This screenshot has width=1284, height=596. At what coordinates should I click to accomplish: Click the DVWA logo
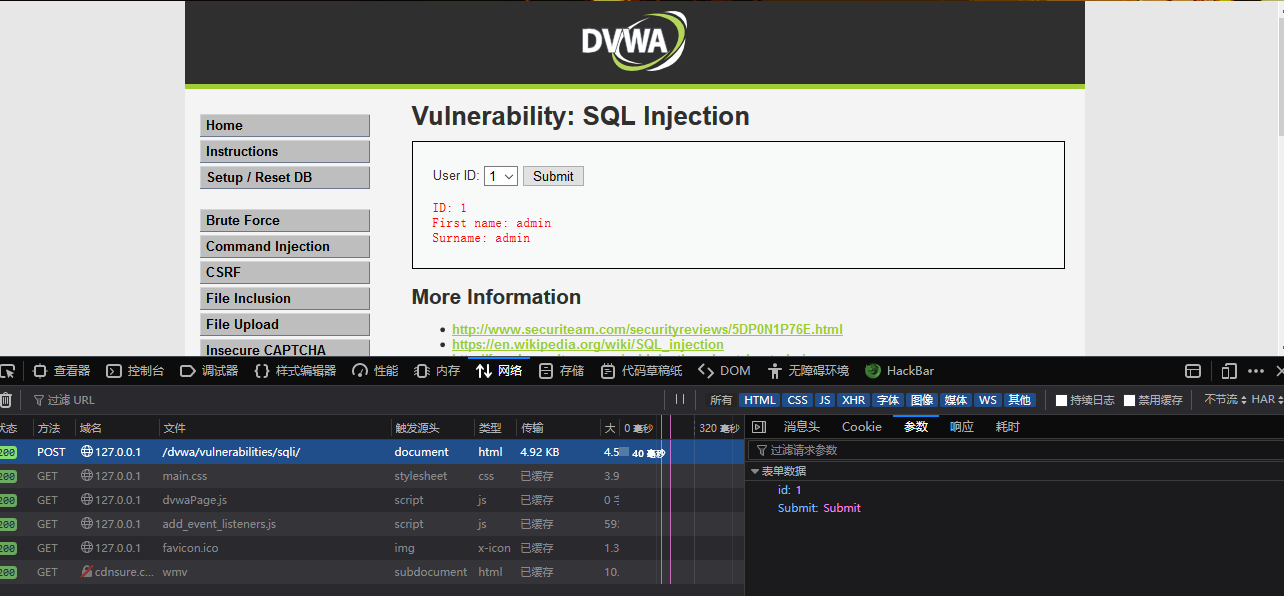tap(634, 41)
